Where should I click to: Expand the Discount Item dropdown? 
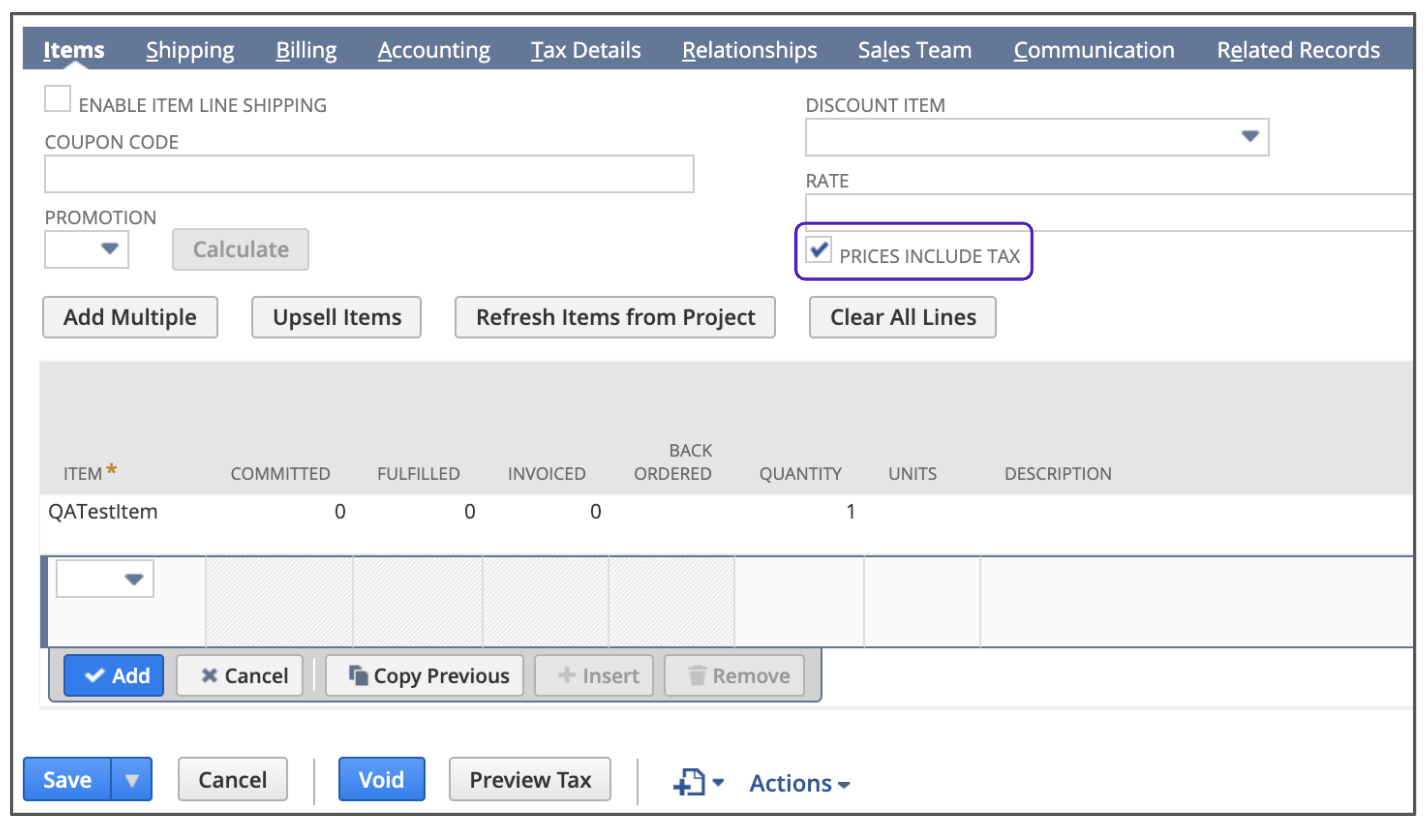point(1249,137)
